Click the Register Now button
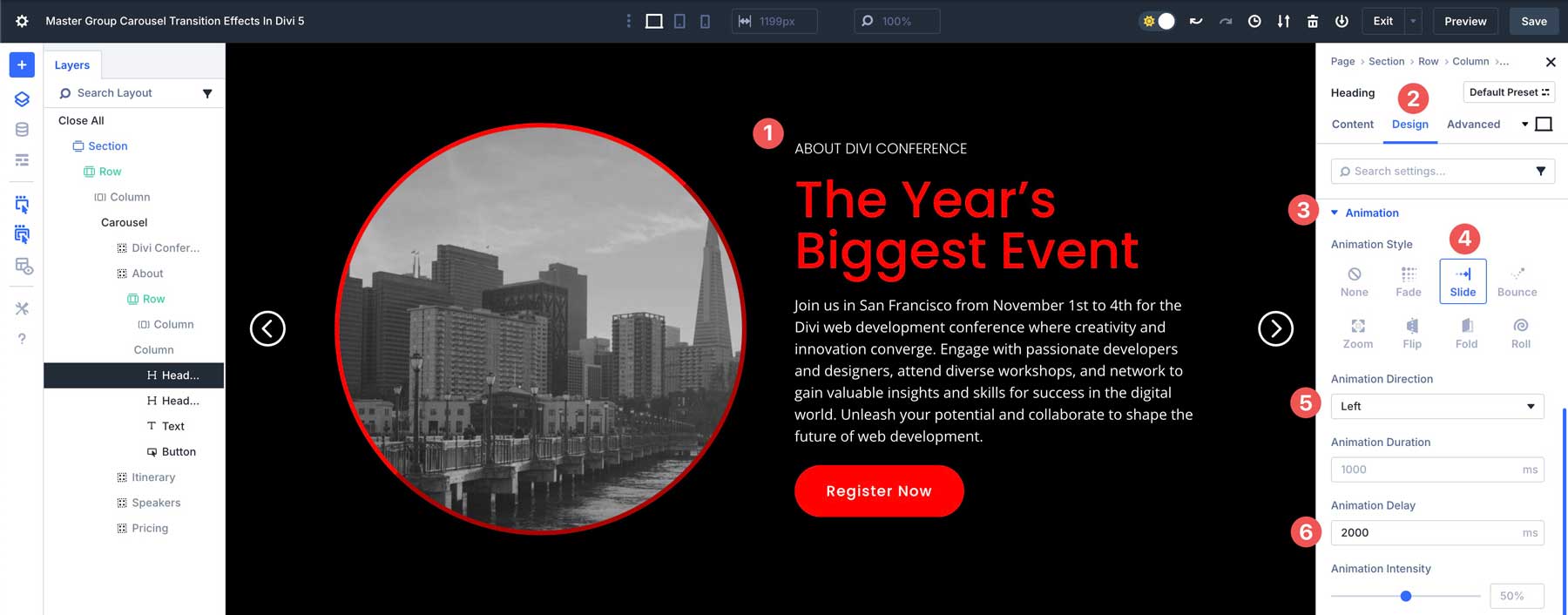 tap(879, 491)
